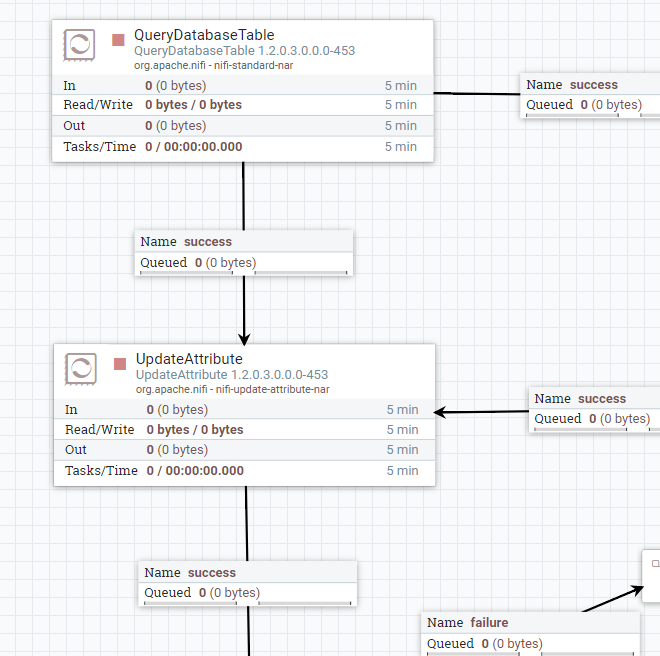
Task: Click the Queued row of connection below UpdateAttribute
Action: pos(248,593)
